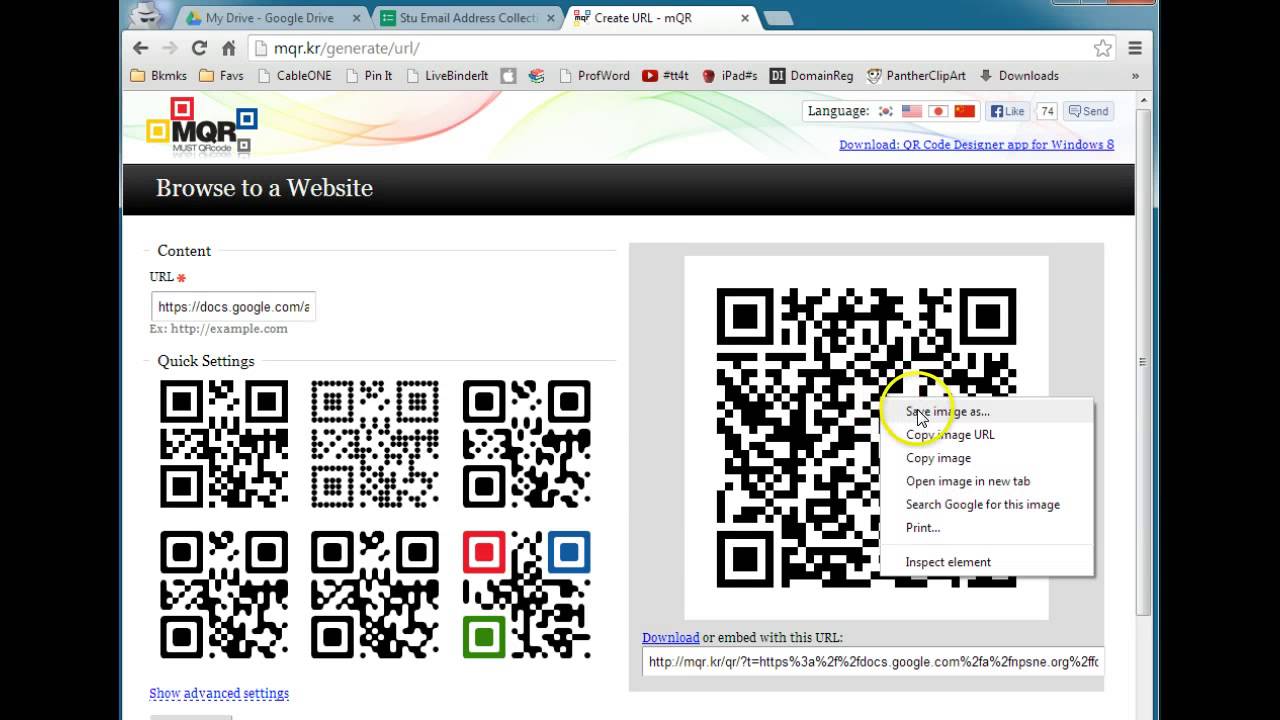The width and height of the screenshot is (1280, 720).
Task: Switch language with the South Korea flag
Action: [x=885, y=111]
